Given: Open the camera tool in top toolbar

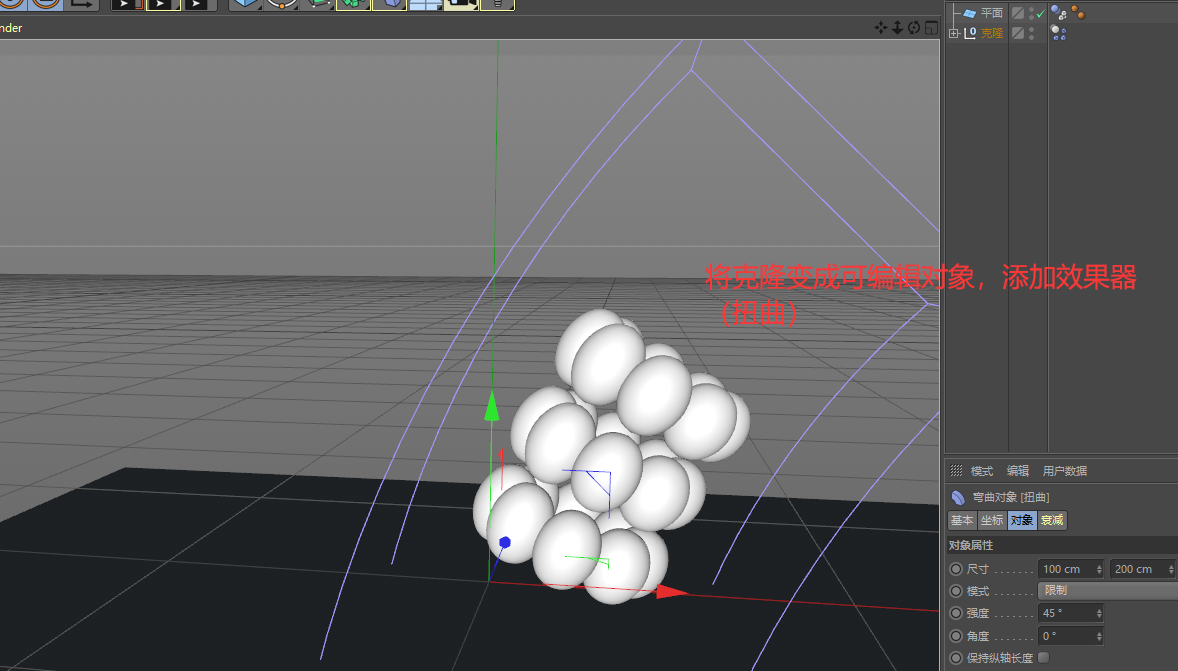Looking at the screenshot, I should [x=461, y=5].
